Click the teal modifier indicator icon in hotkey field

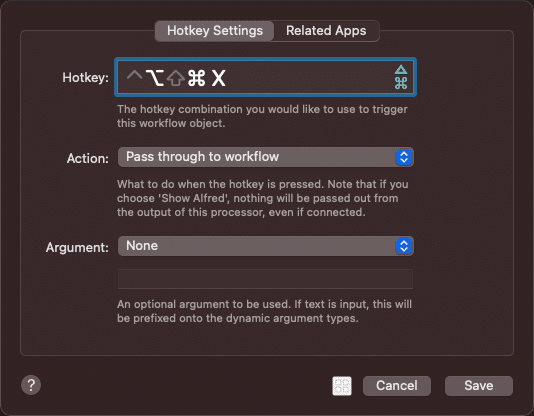coord(401,77)
